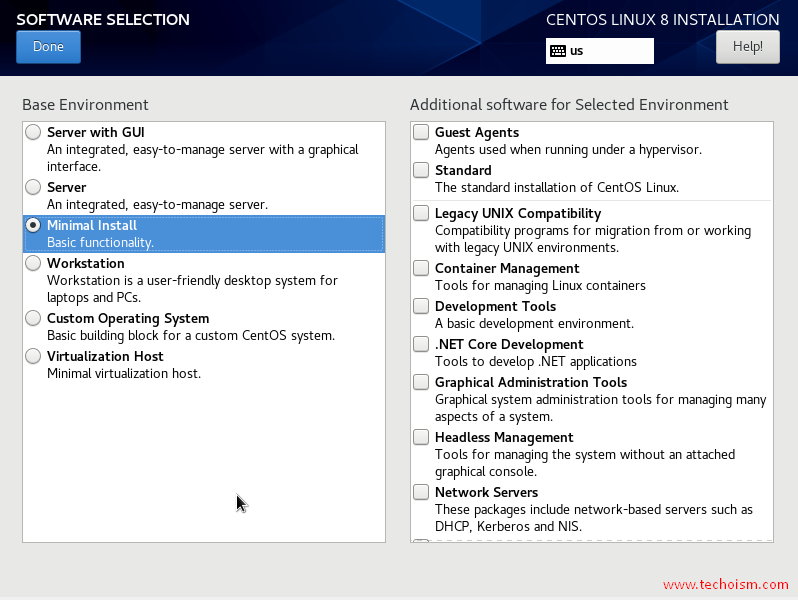
Task: Click the keyboard layout icon
Action: pyautogui.click(x=558, y=51)
